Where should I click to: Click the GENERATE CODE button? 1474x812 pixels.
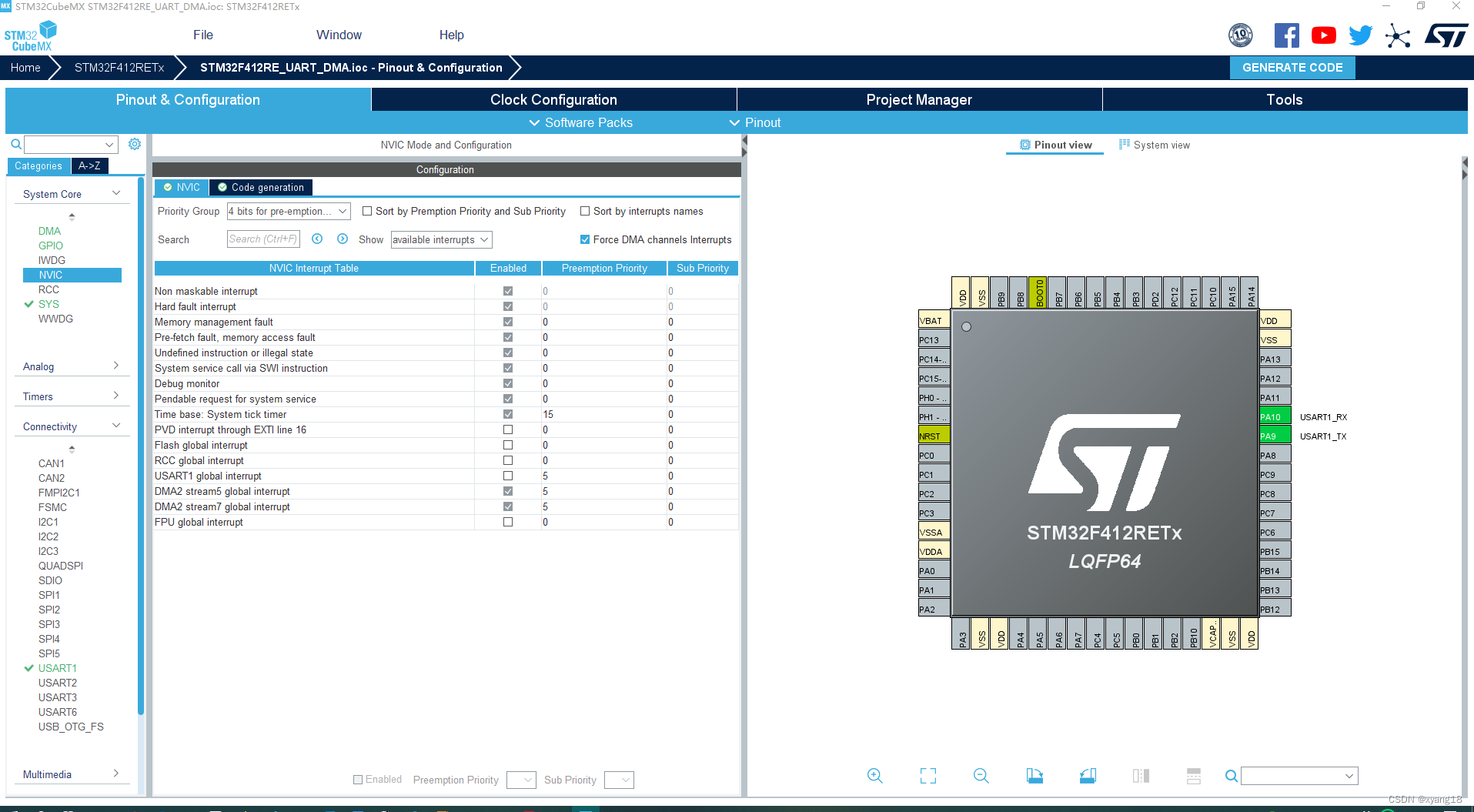pyautogui.click(x=1292, y=68)
